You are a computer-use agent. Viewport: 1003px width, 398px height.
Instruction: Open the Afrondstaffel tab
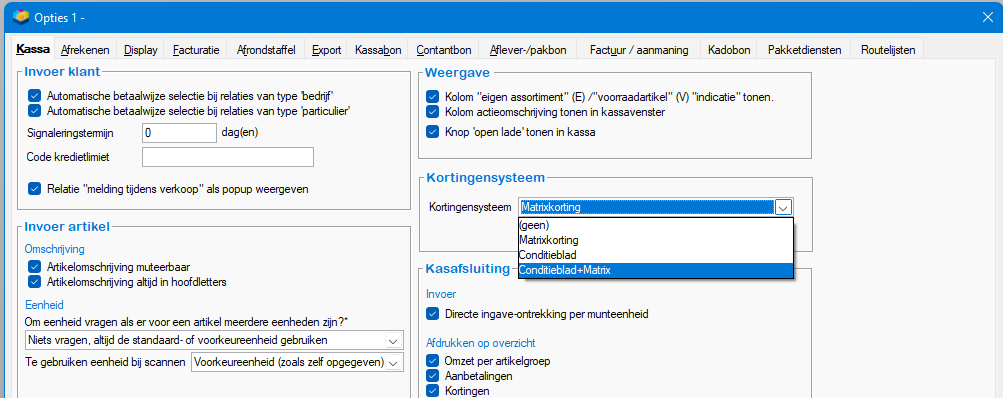265,49
